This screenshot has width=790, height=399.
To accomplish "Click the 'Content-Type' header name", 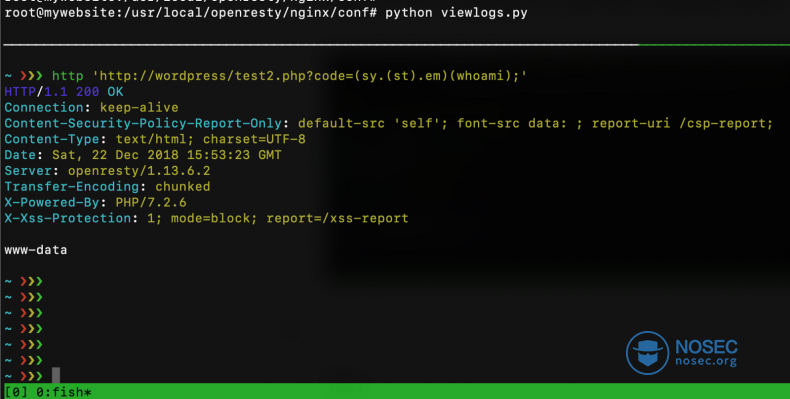I will pyautogui.click(x=52, y=140).
